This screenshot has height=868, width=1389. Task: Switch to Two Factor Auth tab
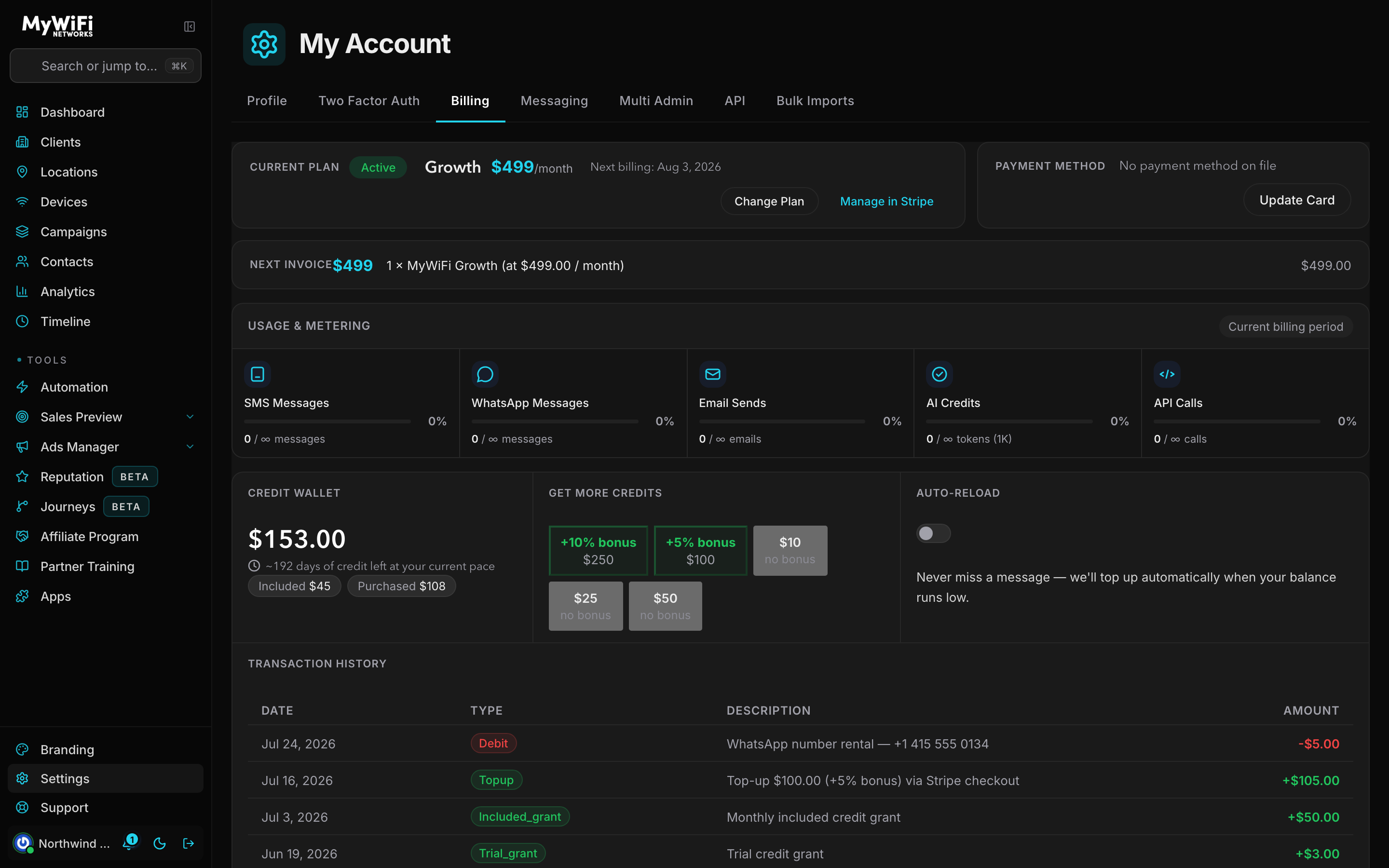[x=369, y=101]
